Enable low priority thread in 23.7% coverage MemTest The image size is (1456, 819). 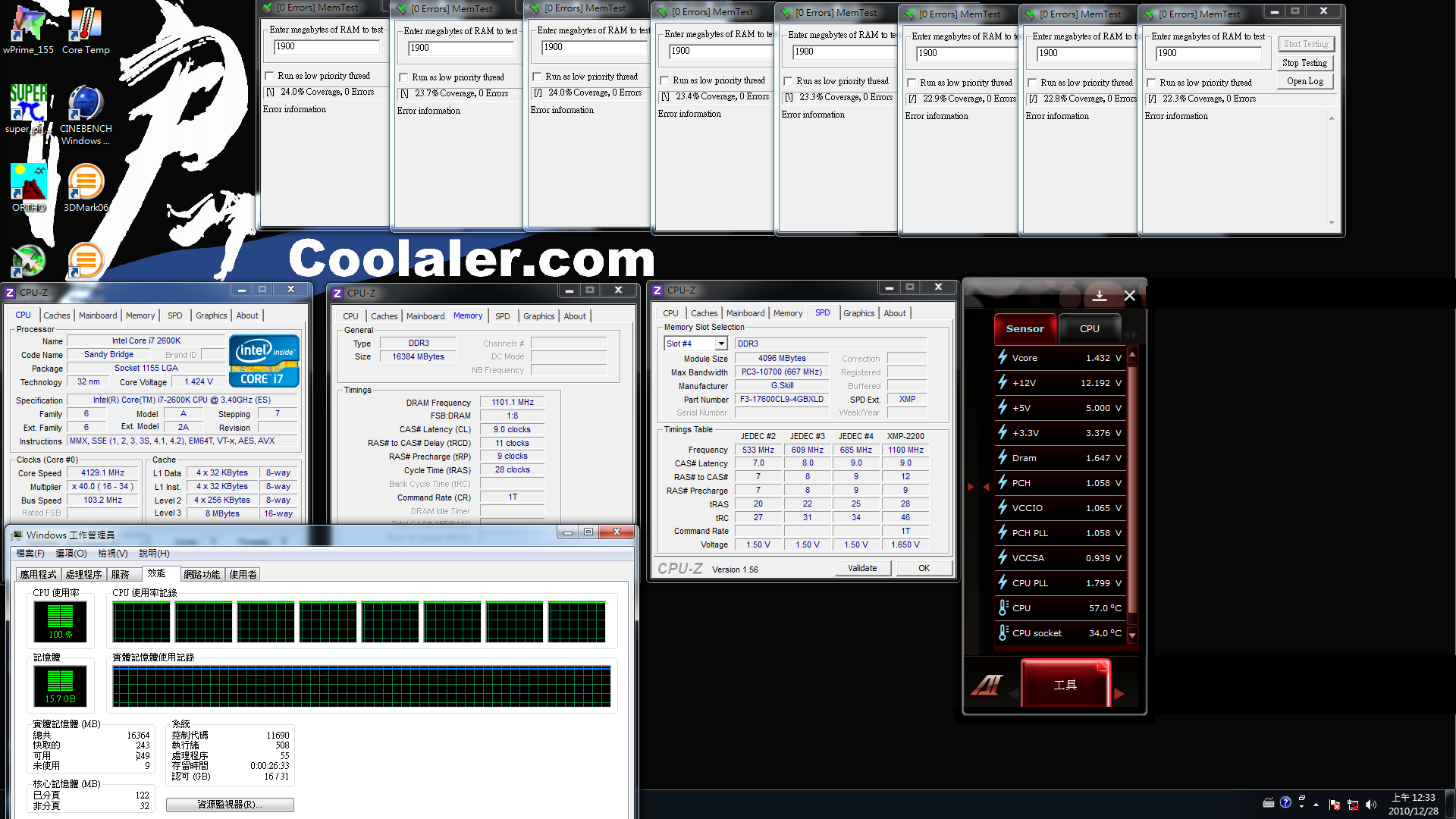tap(403, 77)
